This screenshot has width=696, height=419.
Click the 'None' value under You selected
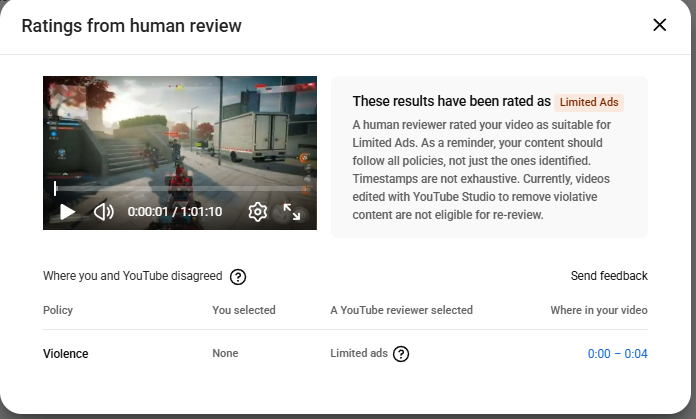(225, 353)
